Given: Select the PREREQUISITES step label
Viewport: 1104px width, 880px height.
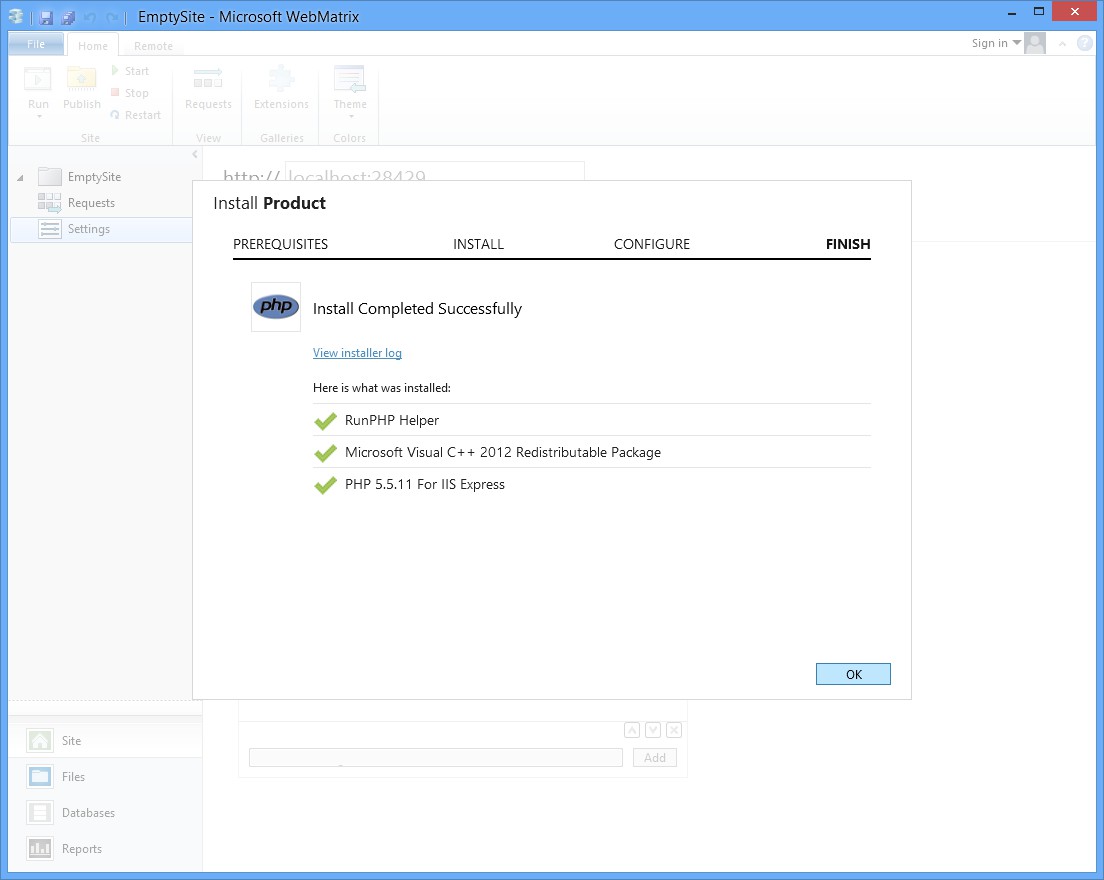Looking at the screenshot, I should point(280,244).
